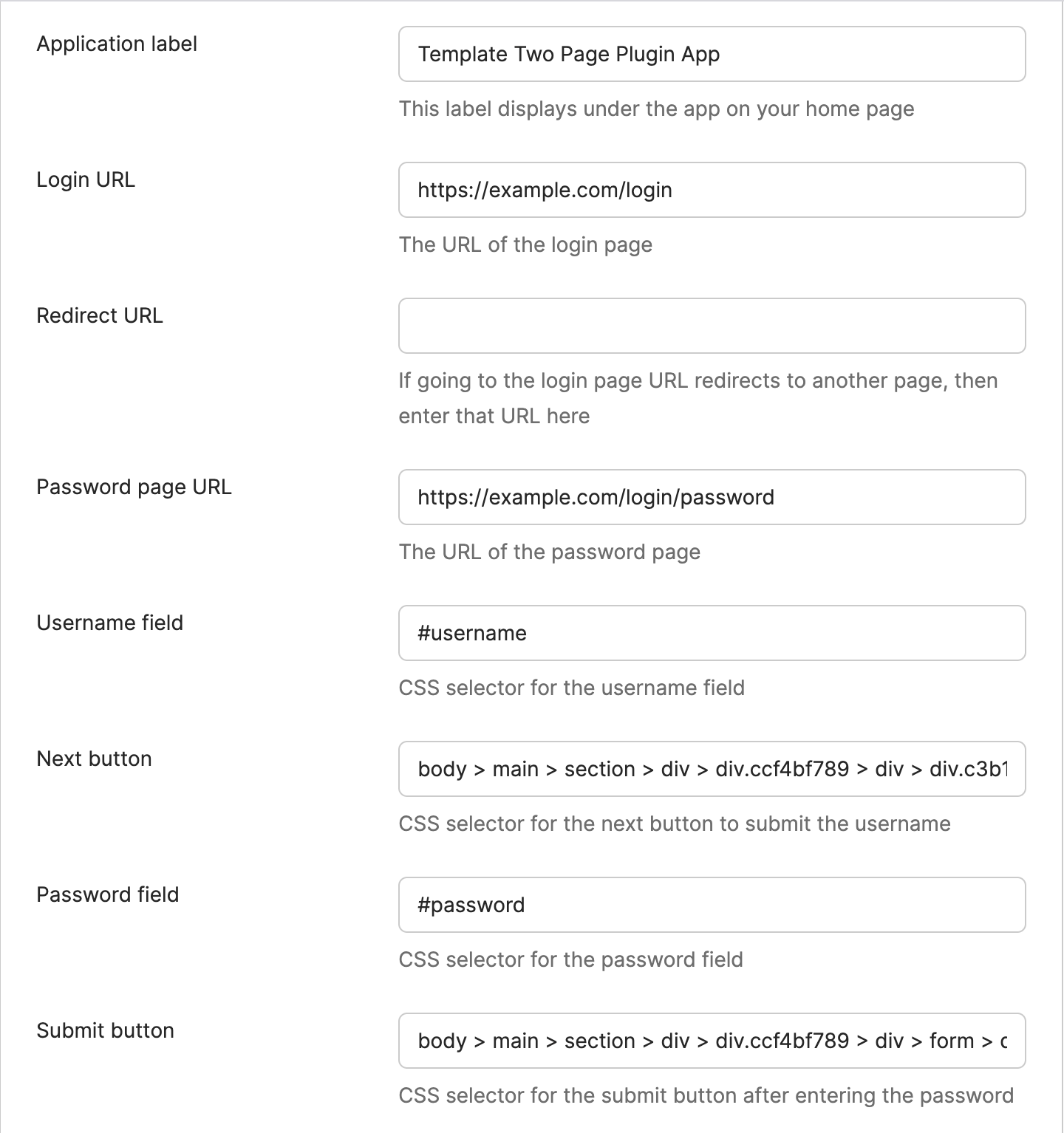Click the Password page URL label
This screenshot has width=1064, height=1133.
(134, 487)
